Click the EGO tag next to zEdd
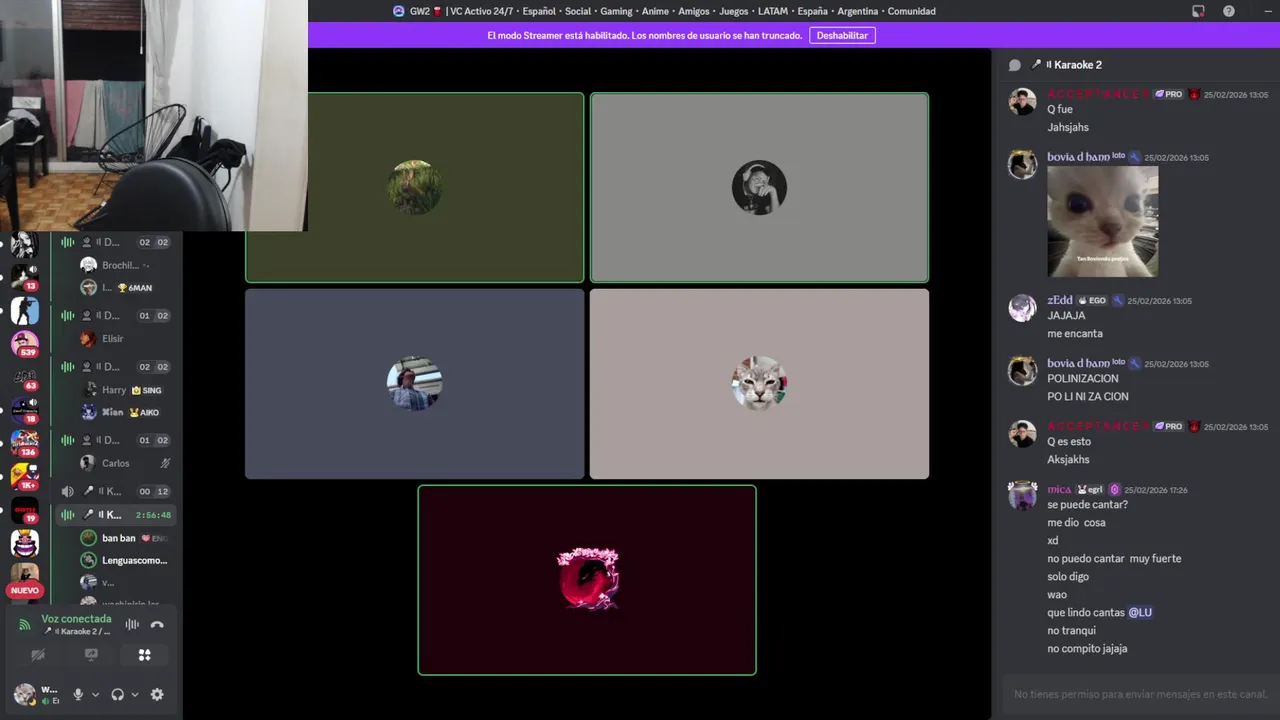This screenshot has width=1280, height=720. point(1092,300)
